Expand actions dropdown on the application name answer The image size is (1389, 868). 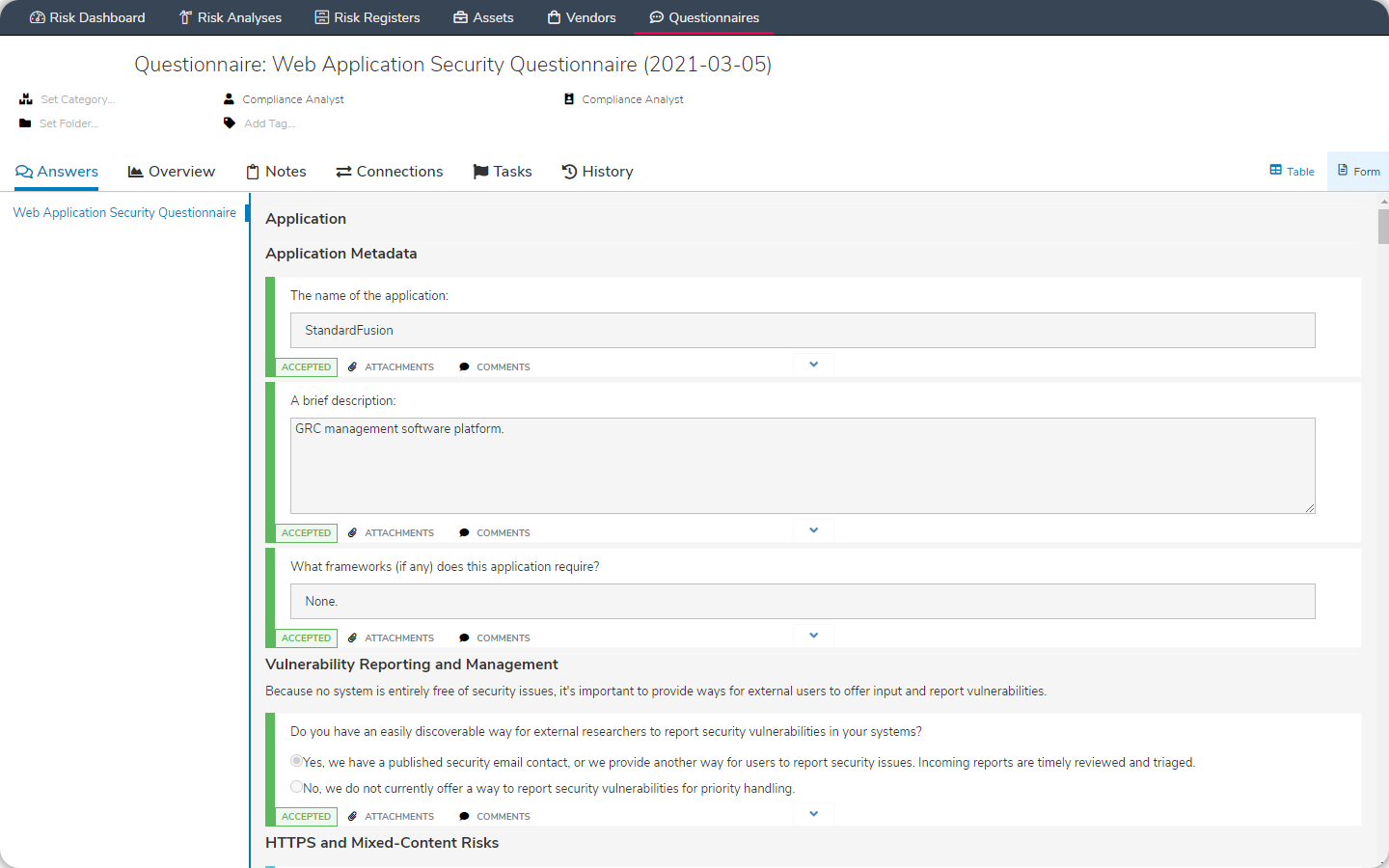point(813,364)
